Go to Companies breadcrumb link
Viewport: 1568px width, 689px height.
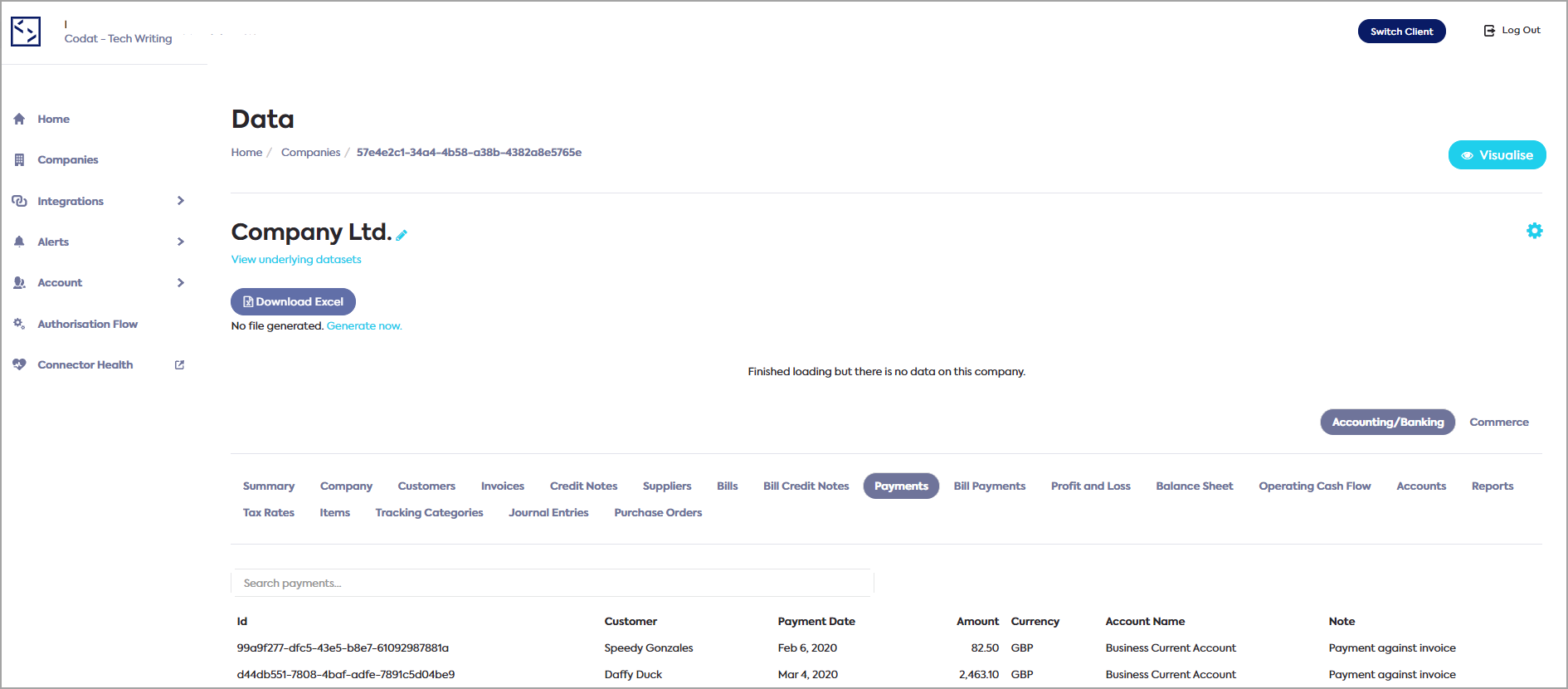(310, 152)
